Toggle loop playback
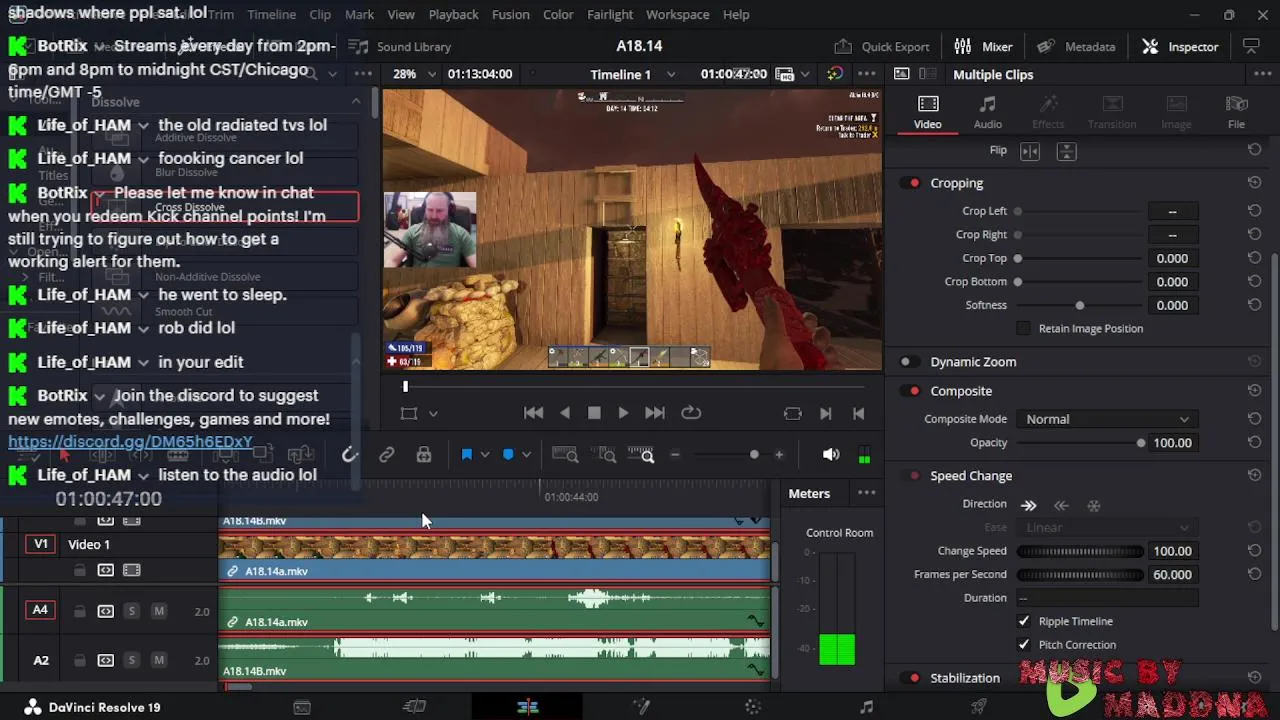Image resolution: width=1280 pixels, height=720 pixels. [x=691, y=413]
